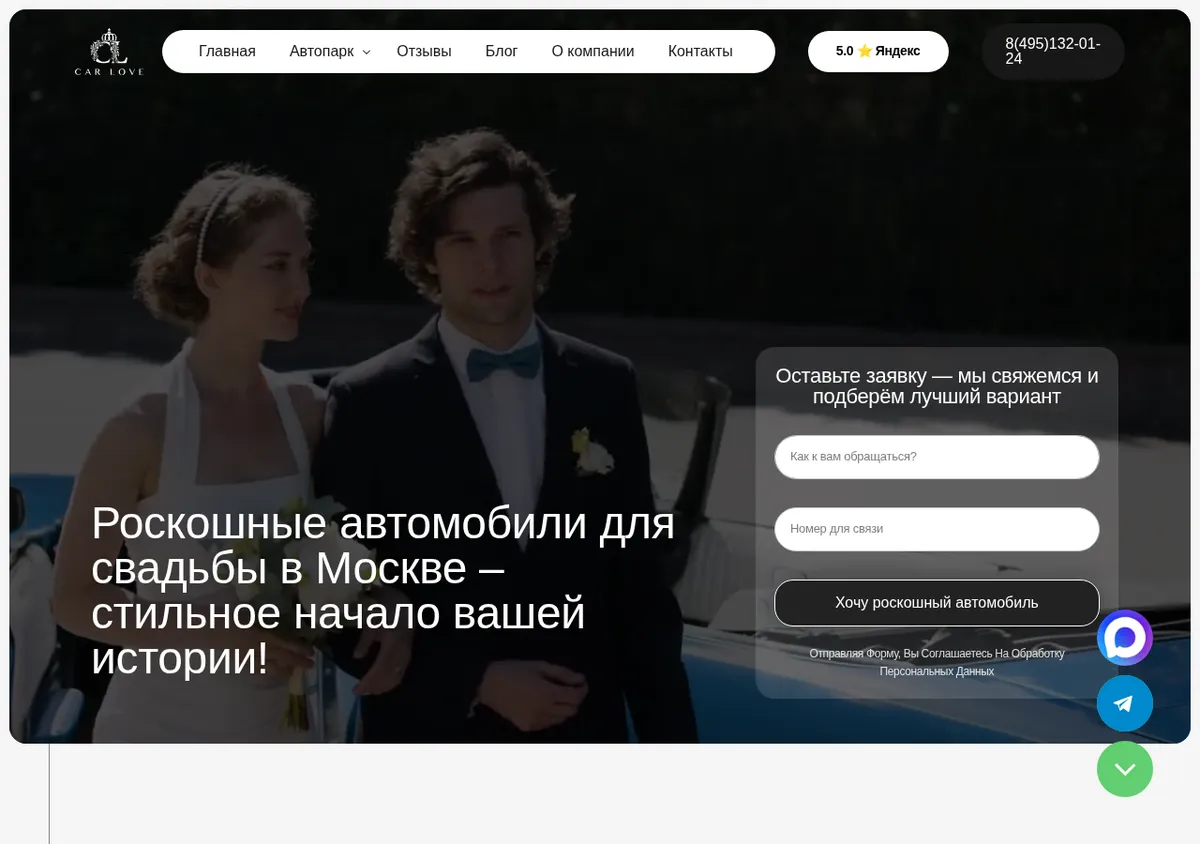Go to the Главная menu item
Screen dimensions: 1200x844
pos(227,51)
